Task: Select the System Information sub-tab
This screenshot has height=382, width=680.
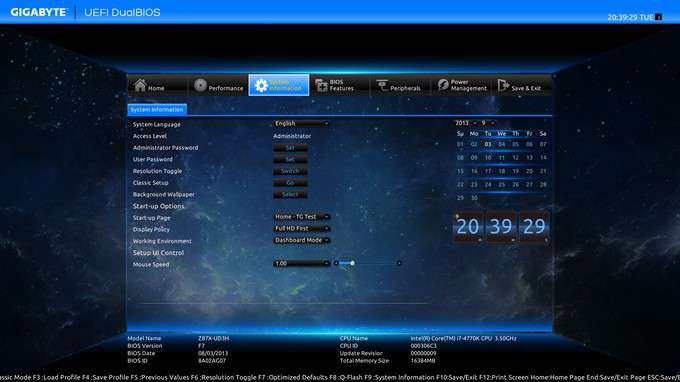Action: (157, 110)
